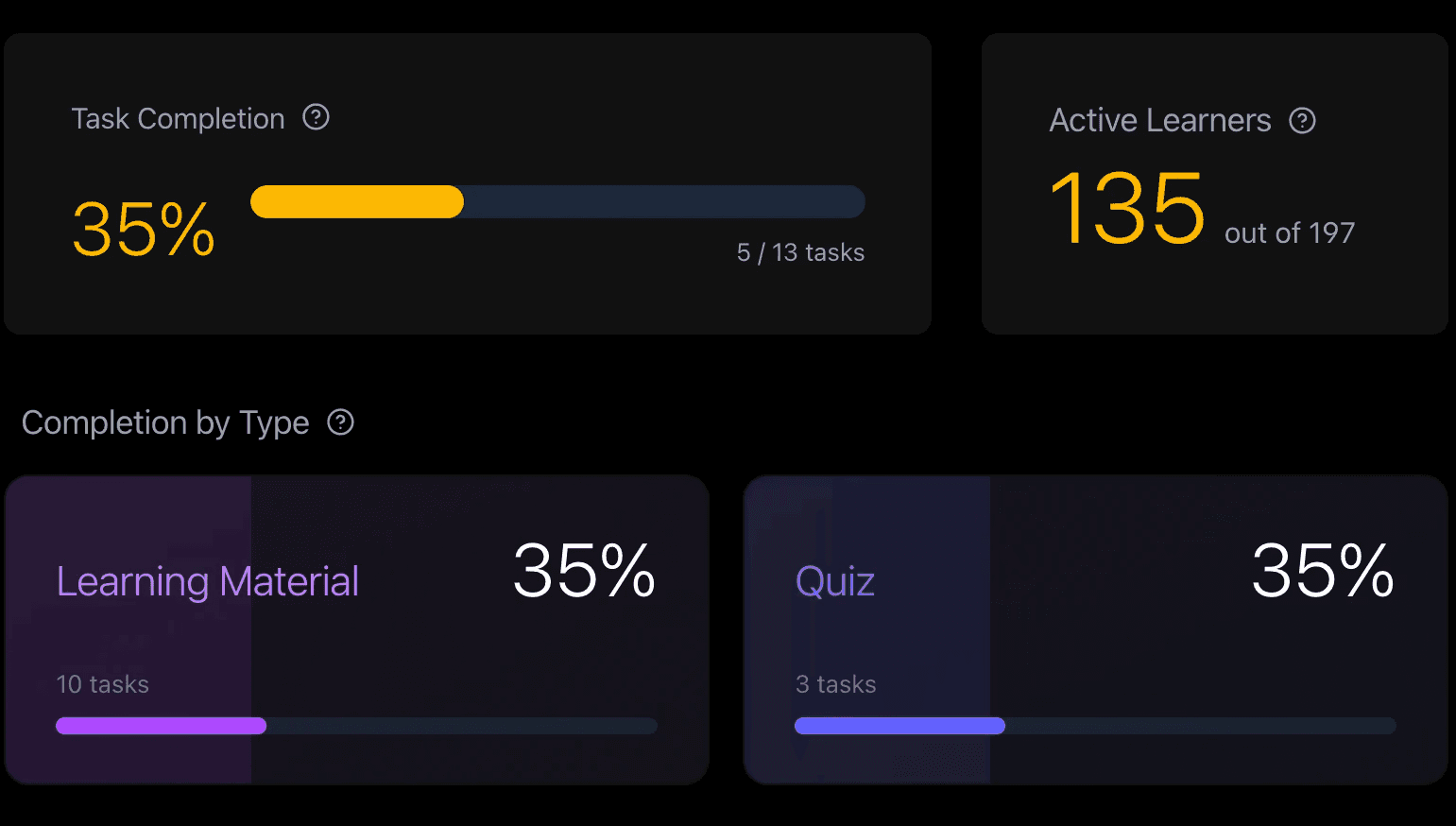Click the Completion by Type heading
The image size is (1456, 826).
point(165,422)
